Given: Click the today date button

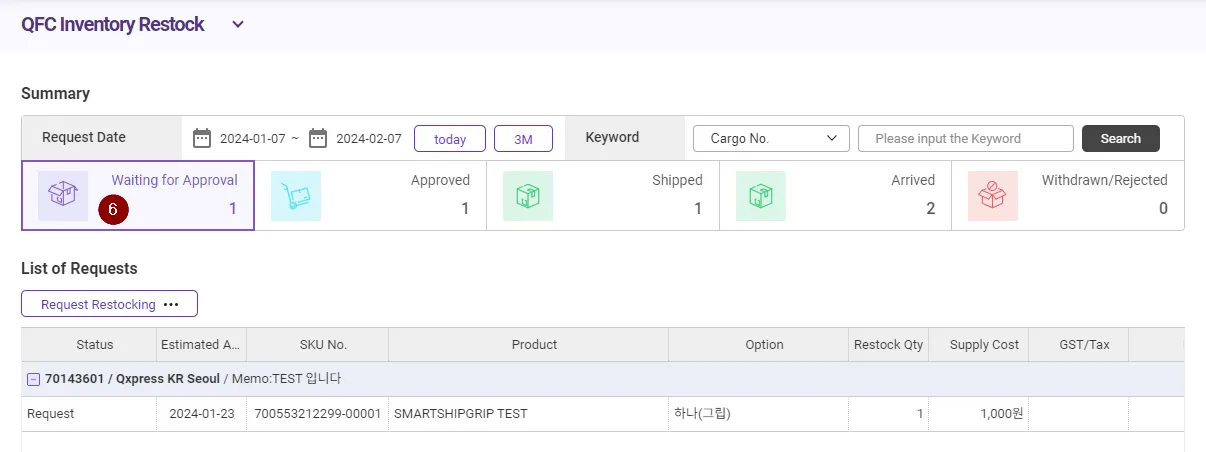Looking at the screenshot, I should pos(450,139).
